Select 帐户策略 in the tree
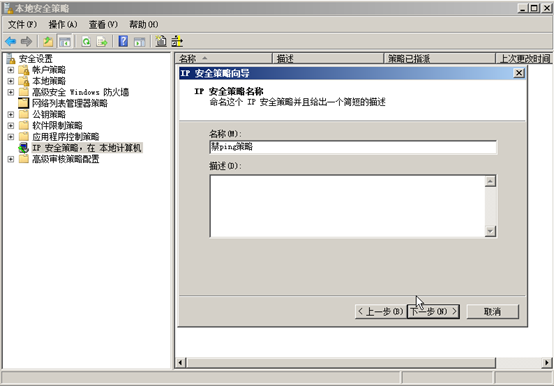The height and width of the screenshot is (386, 554). tap(49, 70)
